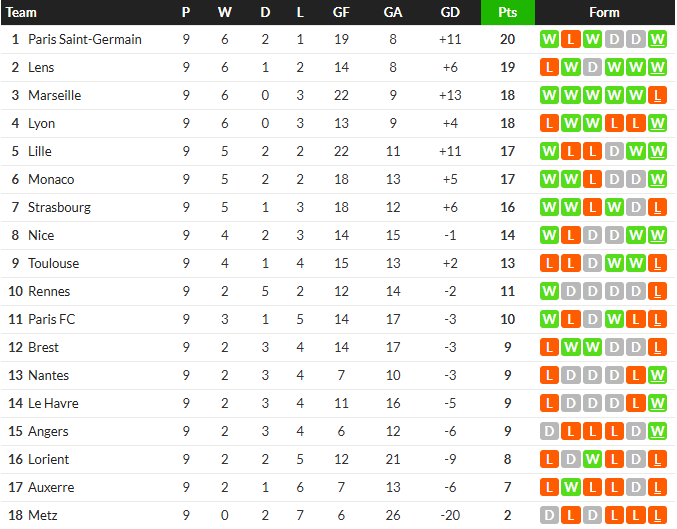The height and width of the screenshot is (529, 677).
Task: Click Lorient's green win form badge
Action: click(592, 459)
